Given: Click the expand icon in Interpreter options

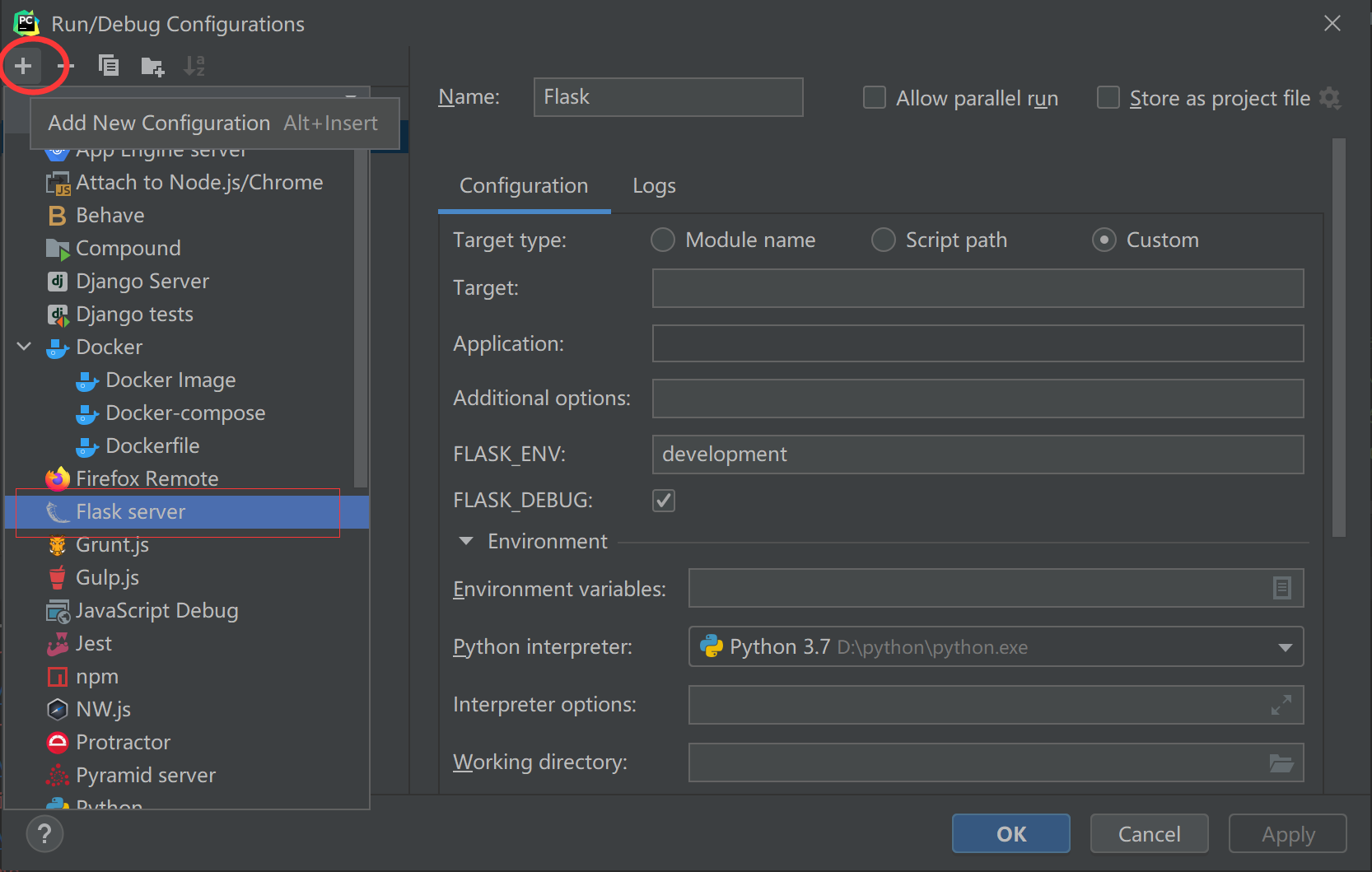Looking at the screenshot, I should [x=1281, y=705].
